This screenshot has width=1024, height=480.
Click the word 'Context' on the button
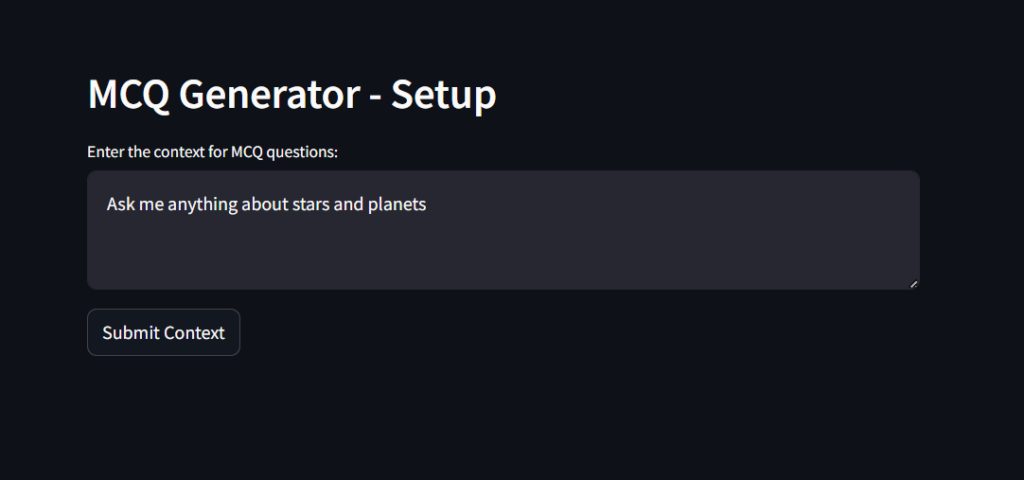point(195,332)
